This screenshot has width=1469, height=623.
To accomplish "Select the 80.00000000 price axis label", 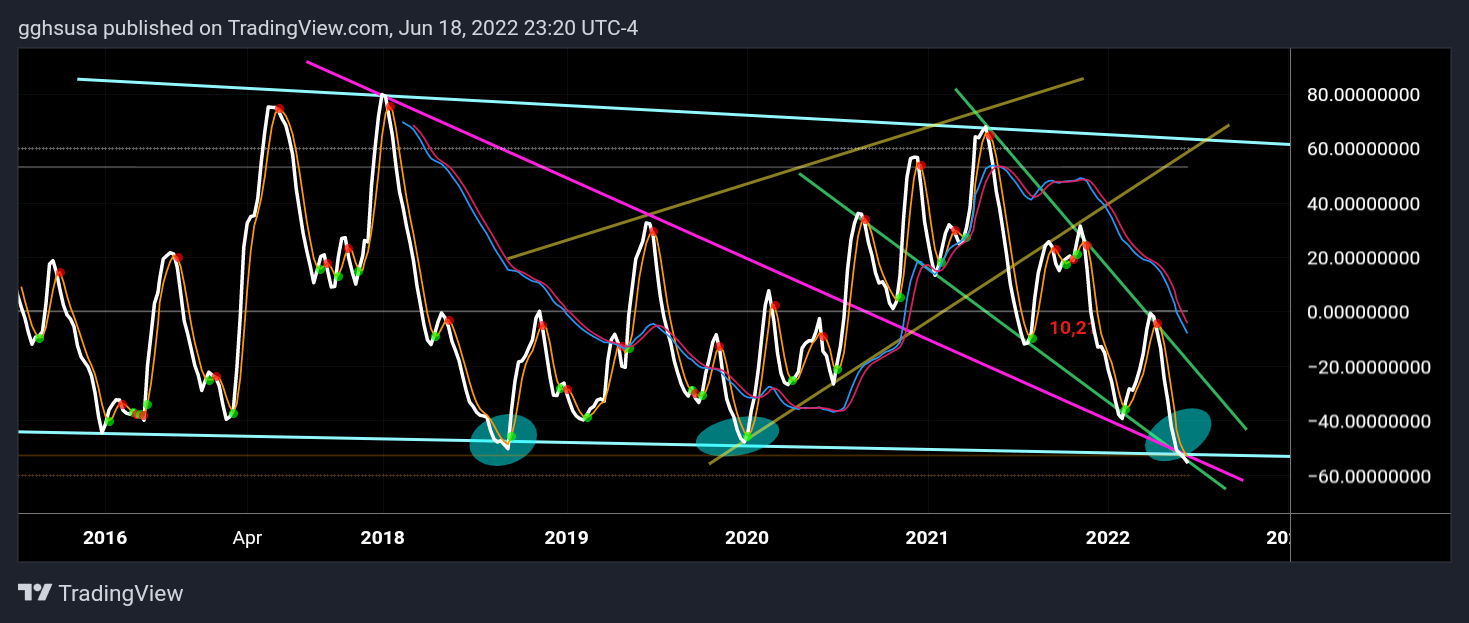I will pos(1364,95).
